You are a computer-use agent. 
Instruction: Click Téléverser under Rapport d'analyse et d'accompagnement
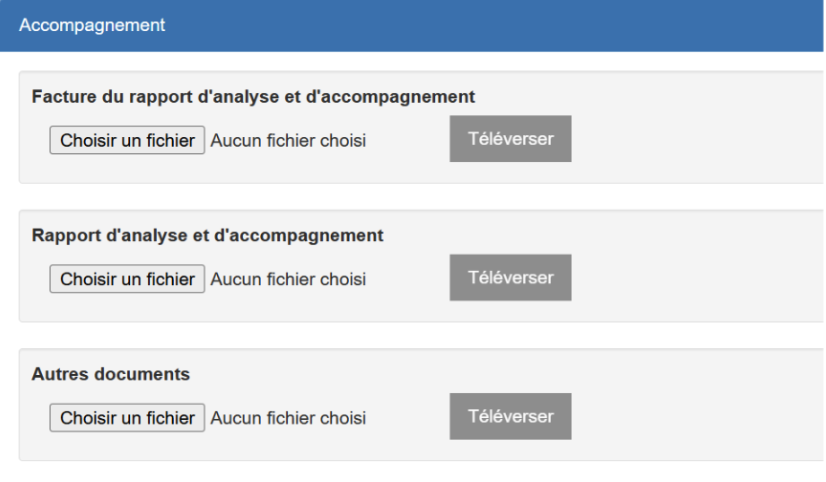point(510,278)
